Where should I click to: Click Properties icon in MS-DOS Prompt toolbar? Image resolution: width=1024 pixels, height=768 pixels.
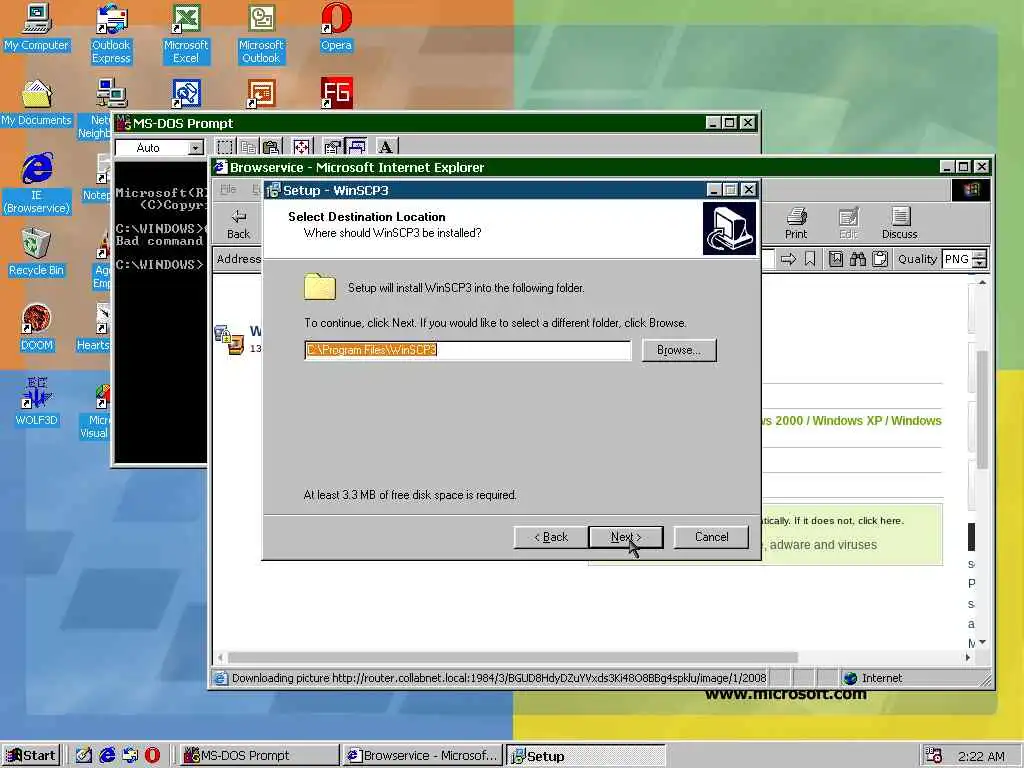[332, 148]
